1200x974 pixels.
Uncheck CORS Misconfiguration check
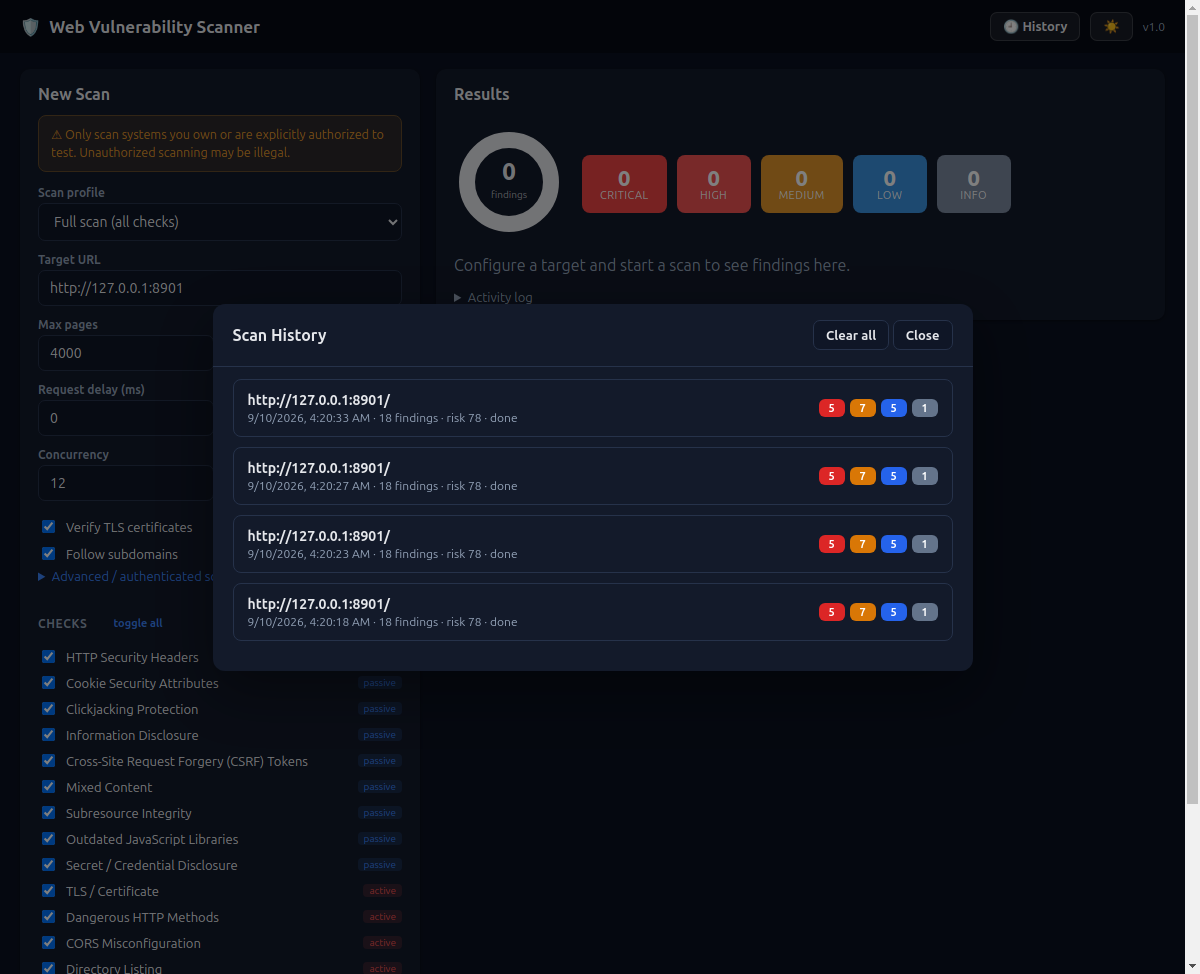(x=48, y=943)
